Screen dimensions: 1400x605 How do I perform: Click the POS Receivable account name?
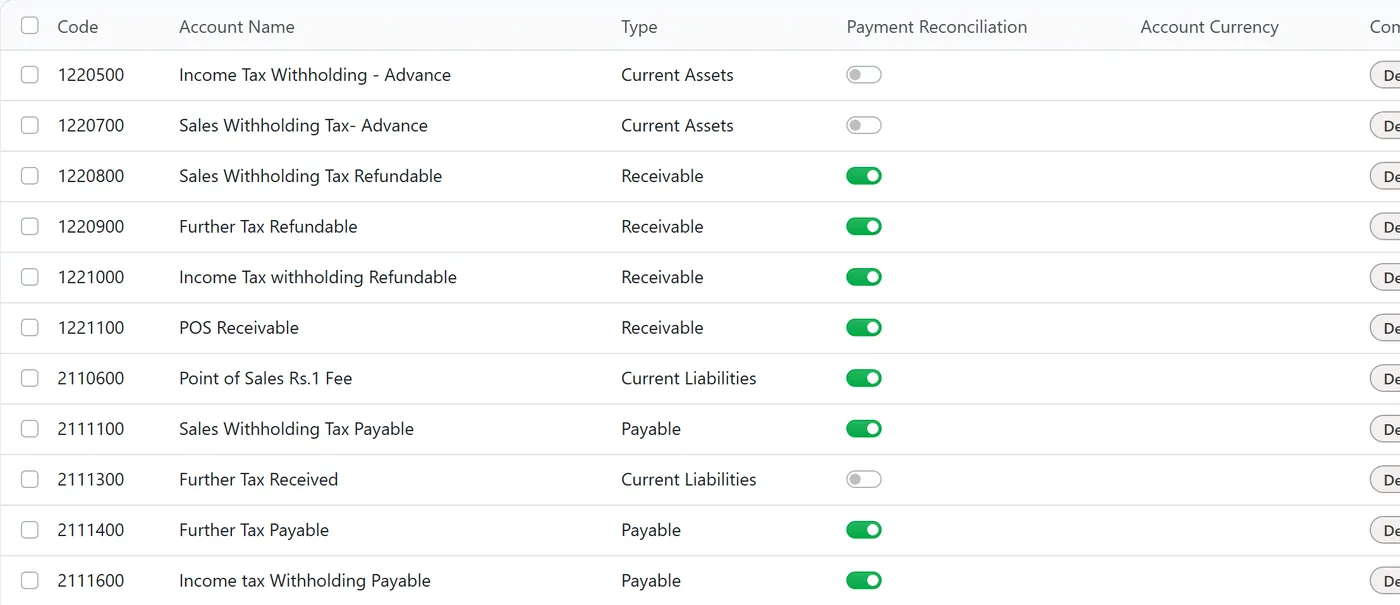click(239, 328)
